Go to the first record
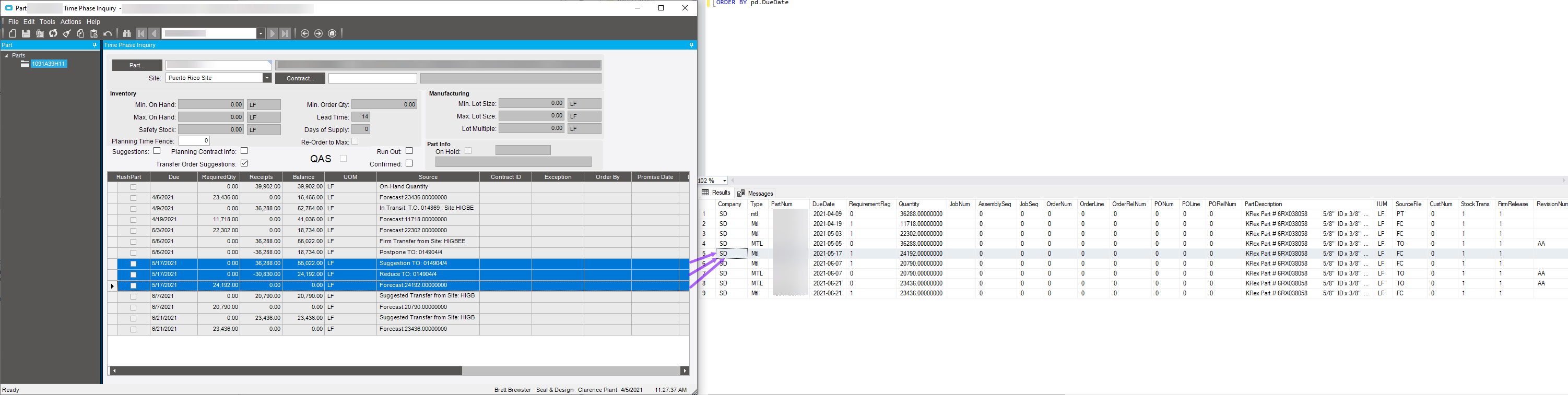Screen dimensions: 1568x395 [141, 33]
